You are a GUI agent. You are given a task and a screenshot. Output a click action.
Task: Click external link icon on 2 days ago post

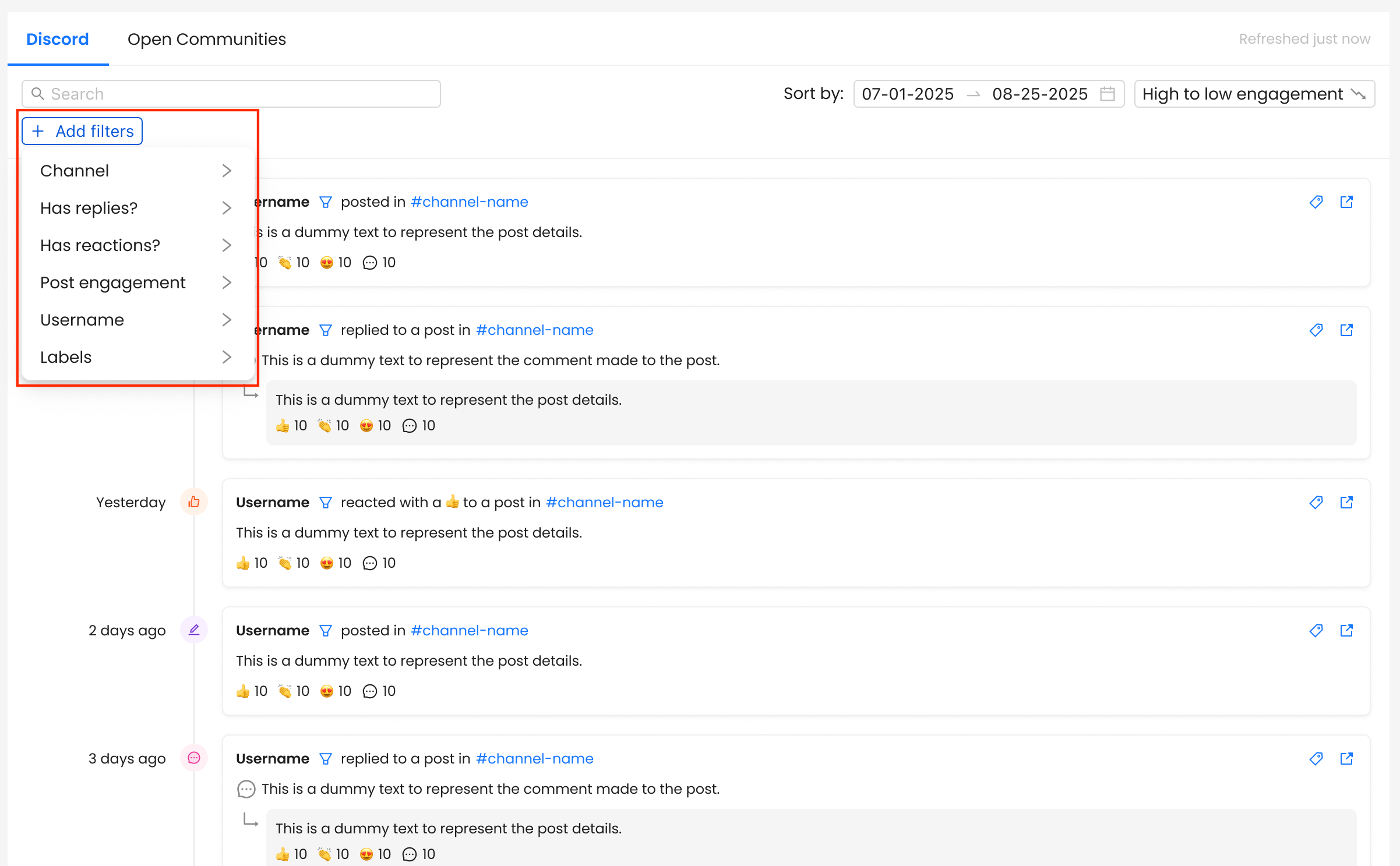(1346, 631)
